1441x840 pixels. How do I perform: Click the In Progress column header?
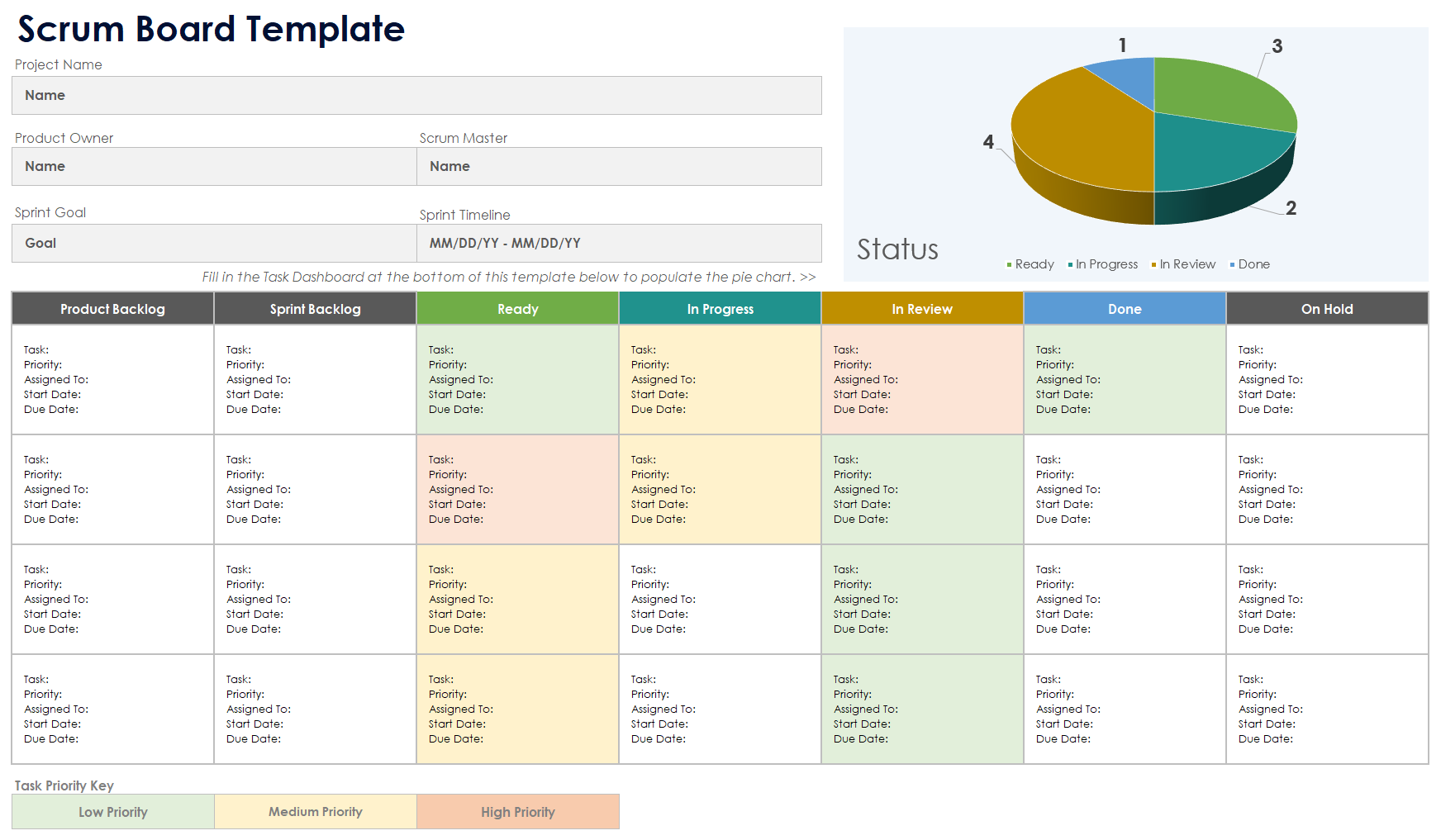pos(720,309)
